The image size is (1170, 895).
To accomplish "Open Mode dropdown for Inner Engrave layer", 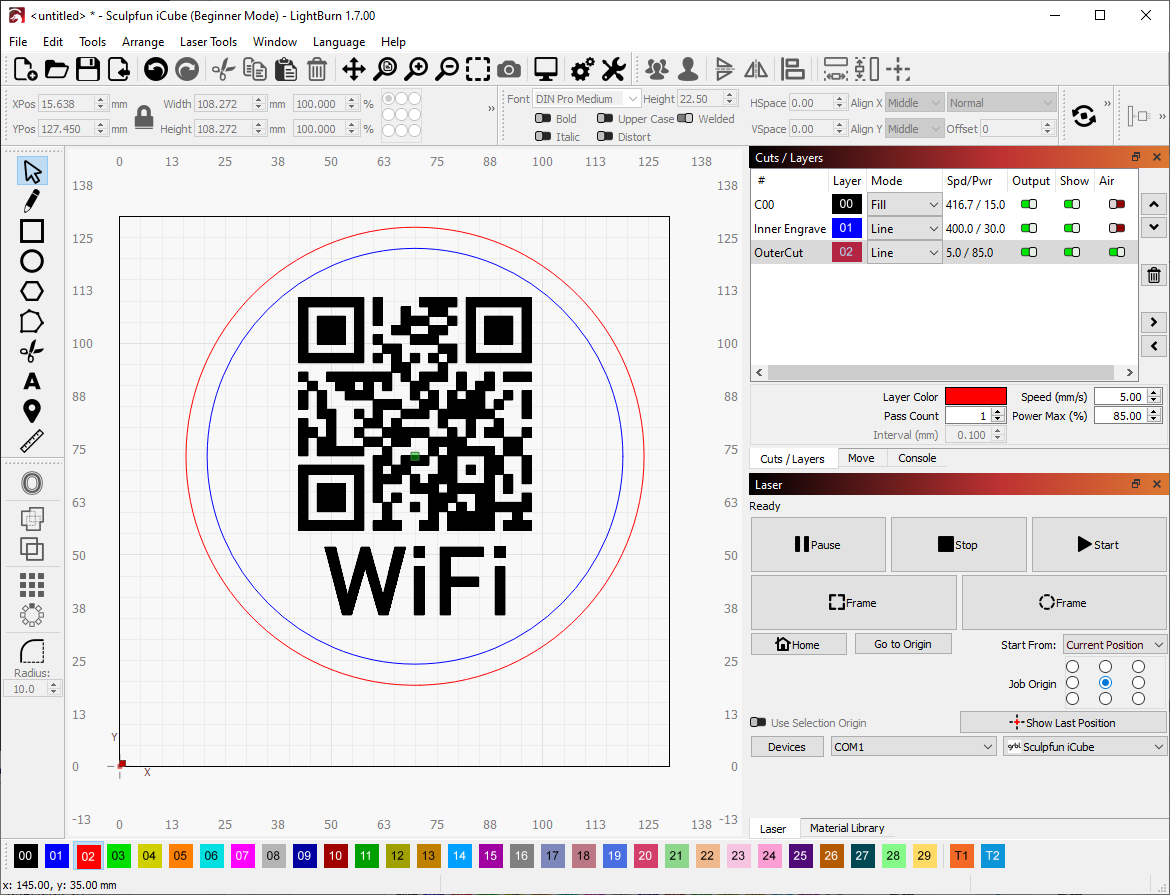I will click(x=904, y=229).
